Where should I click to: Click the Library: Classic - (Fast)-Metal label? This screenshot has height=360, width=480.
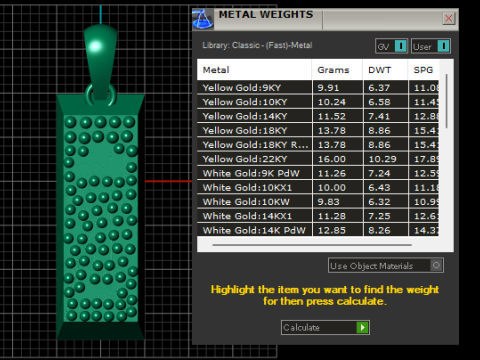coord(257,45)
